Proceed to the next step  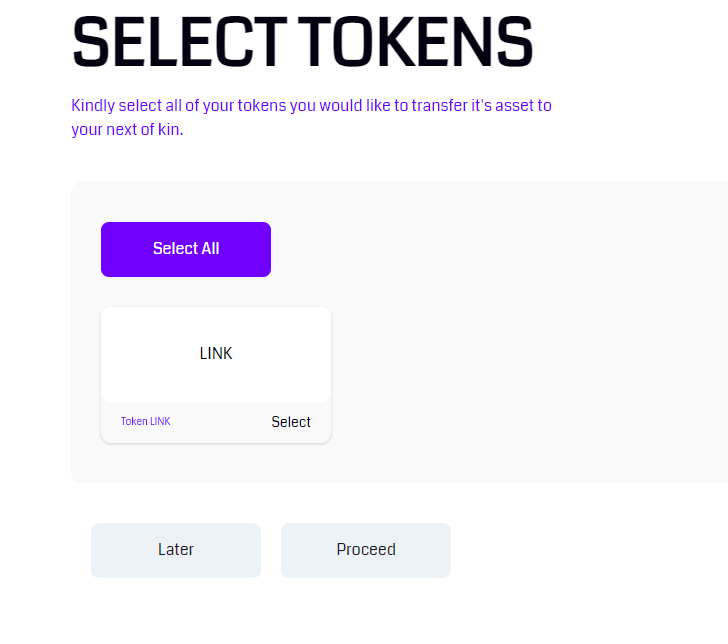click(366, 550)
